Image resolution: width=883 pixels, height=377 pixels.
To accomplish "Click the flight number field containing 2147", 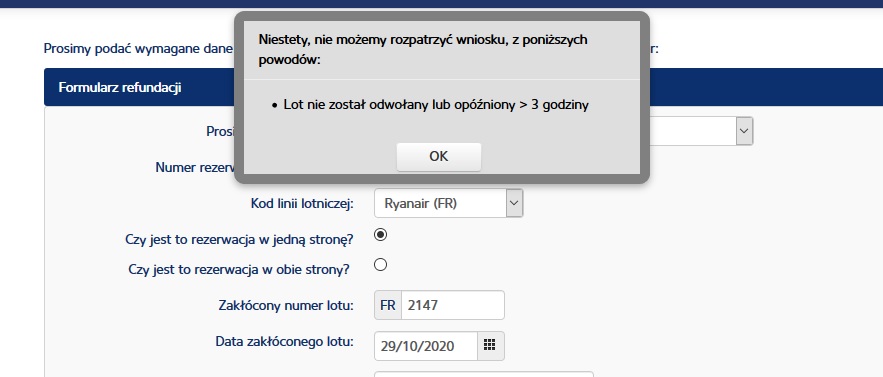I will coord(452,305).
